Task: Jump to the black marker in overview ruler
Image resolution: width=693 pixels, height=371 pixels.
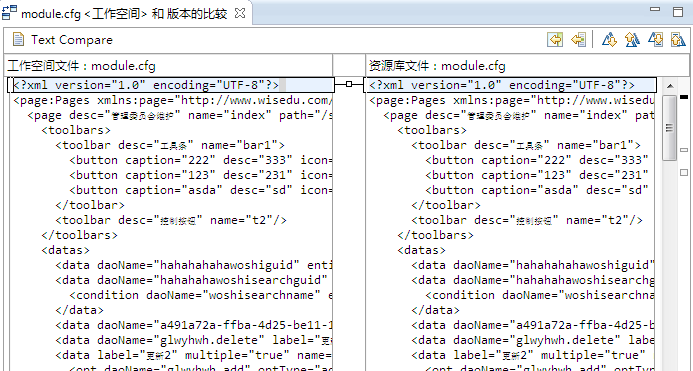Action: pos(684,97)
